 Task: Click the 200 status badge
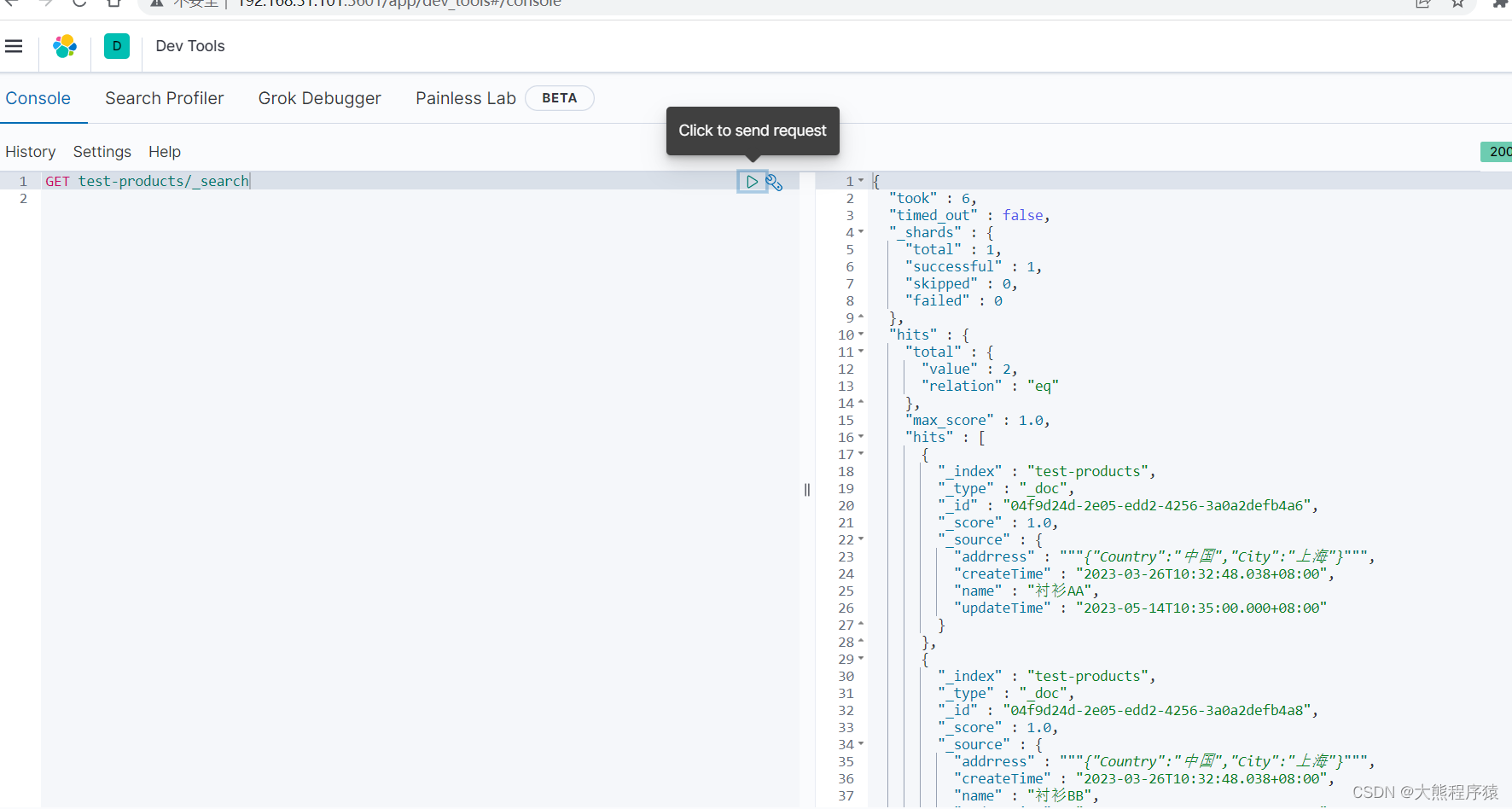(1497, 152)
